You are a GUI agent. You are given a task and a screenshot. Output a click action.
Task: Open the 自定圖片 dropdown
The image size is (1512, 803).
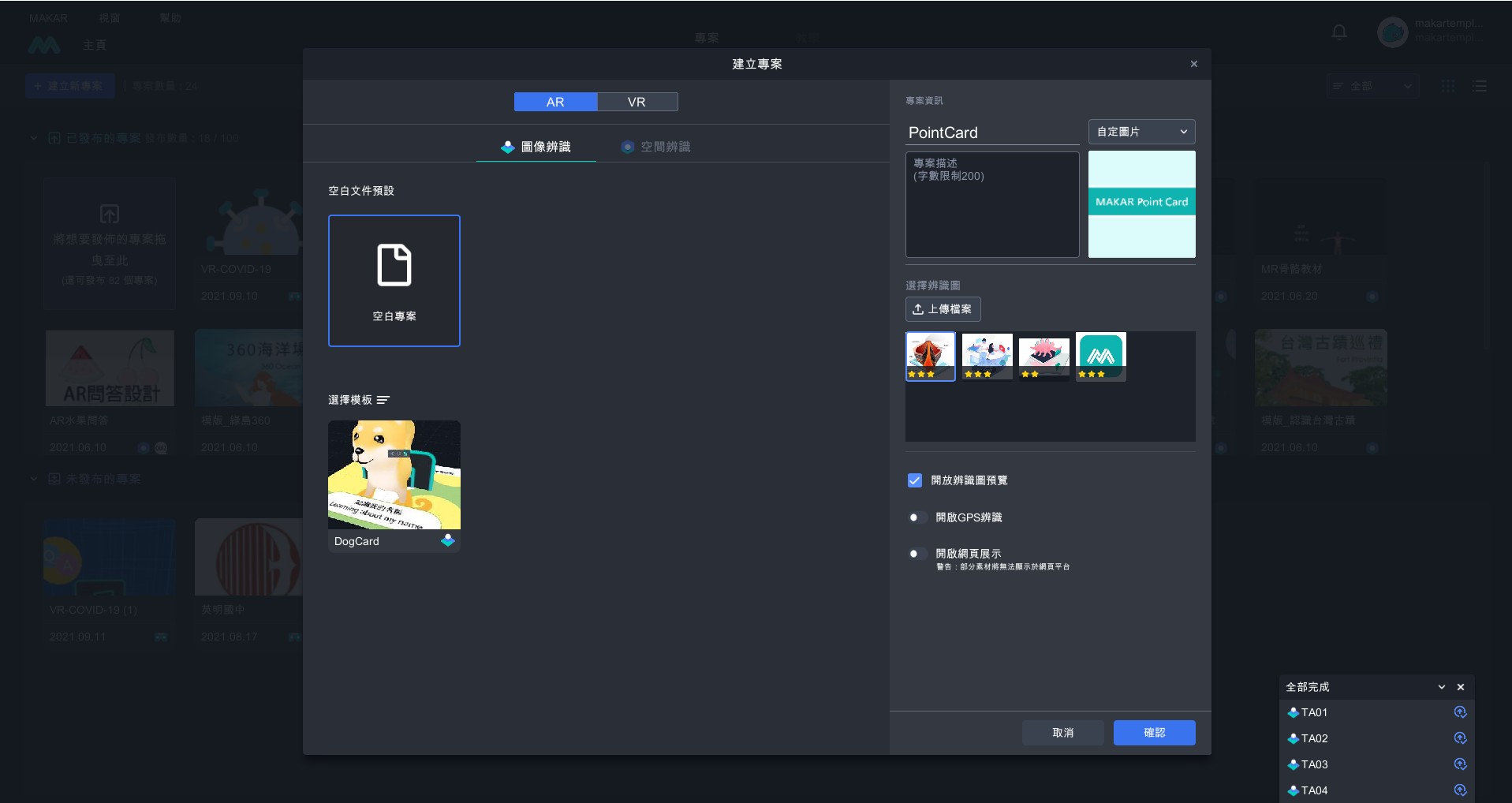pyautogui.click(x=1142, y=132)
